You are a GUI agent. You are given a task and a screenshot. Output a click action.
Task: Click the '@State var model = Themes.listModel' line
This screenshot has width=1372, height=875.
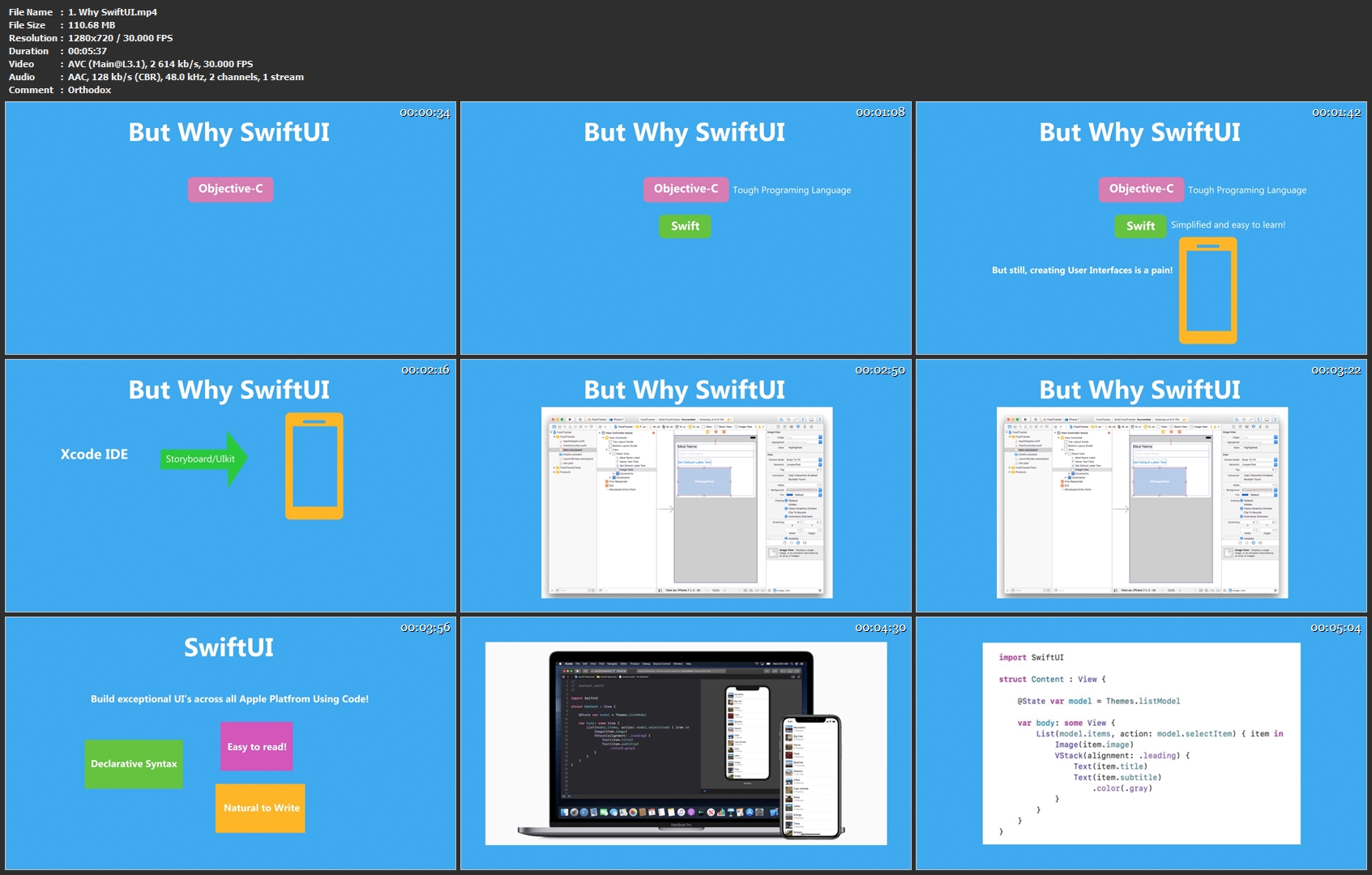tap(1099, 702)
